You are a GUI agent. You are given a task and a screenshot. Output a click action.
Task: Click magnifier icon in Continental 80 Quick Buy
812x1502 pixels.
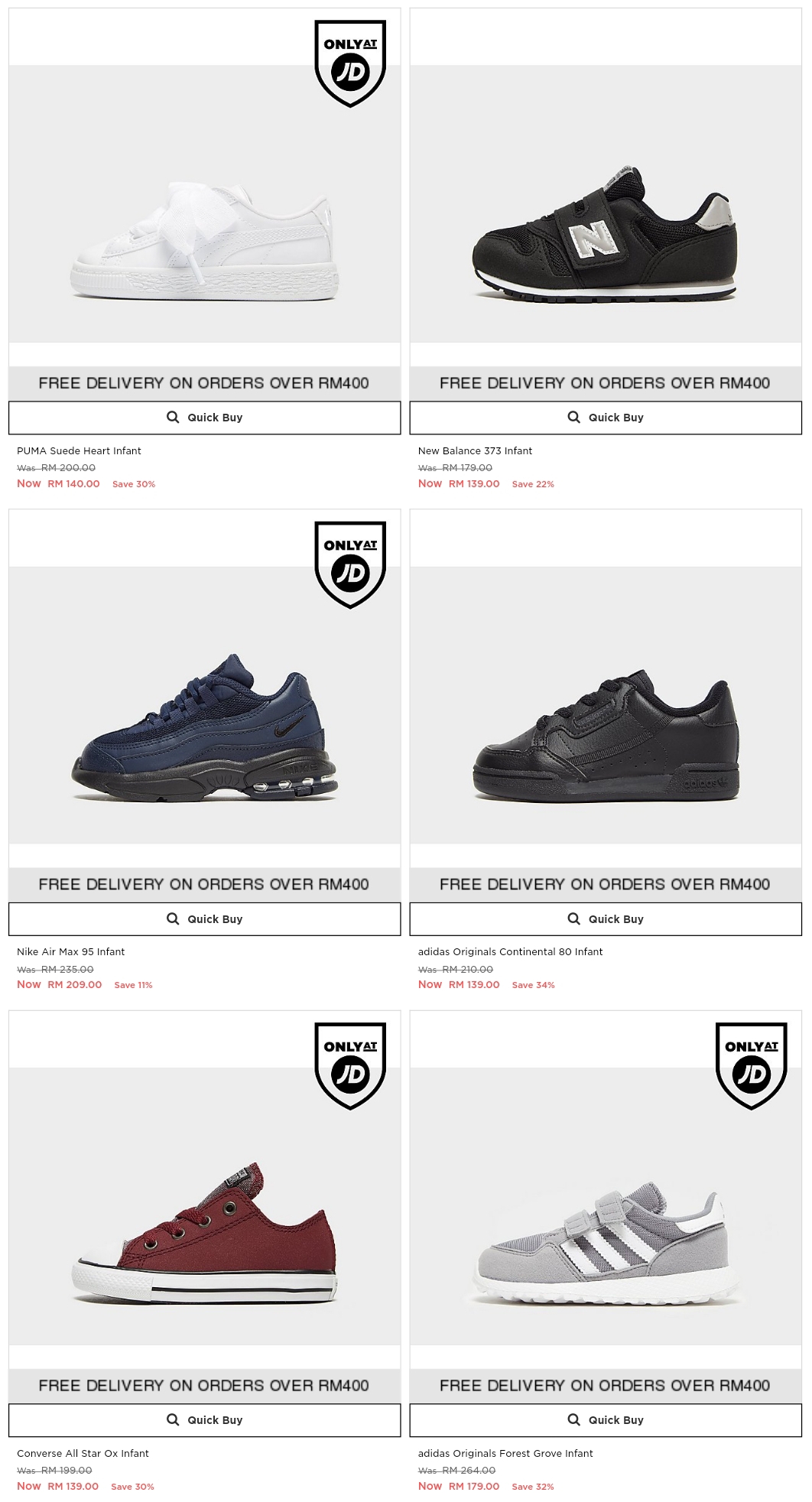[x=573, y=918]
